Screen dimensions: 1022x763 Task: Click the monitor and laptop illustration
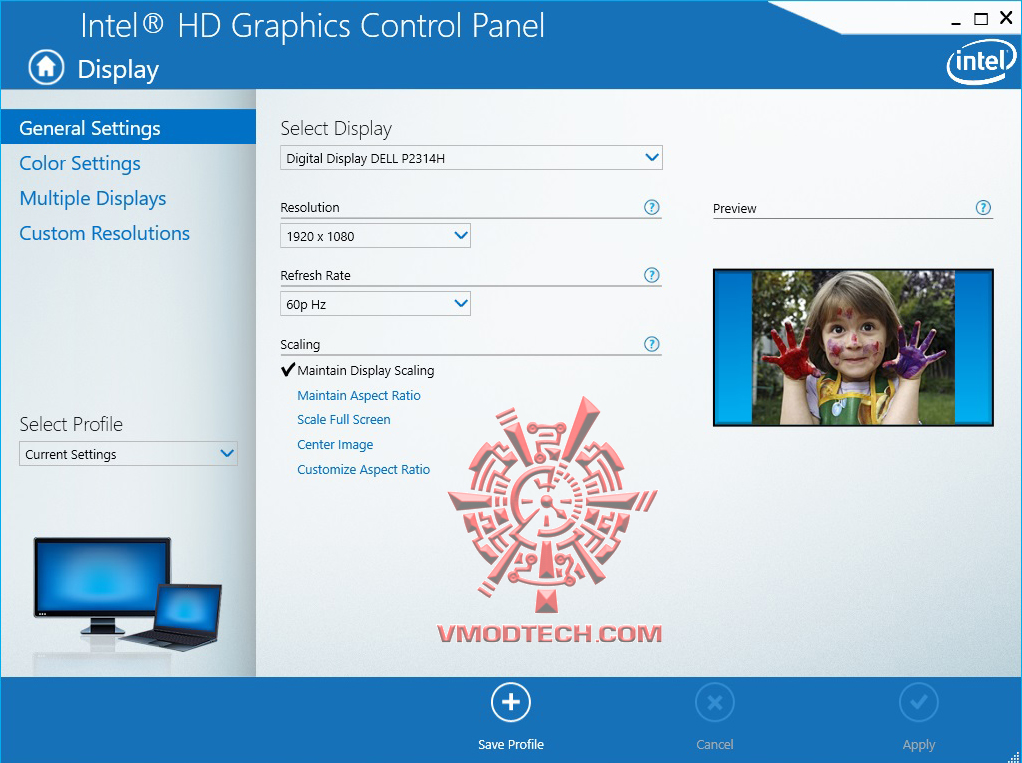point(128,594)
